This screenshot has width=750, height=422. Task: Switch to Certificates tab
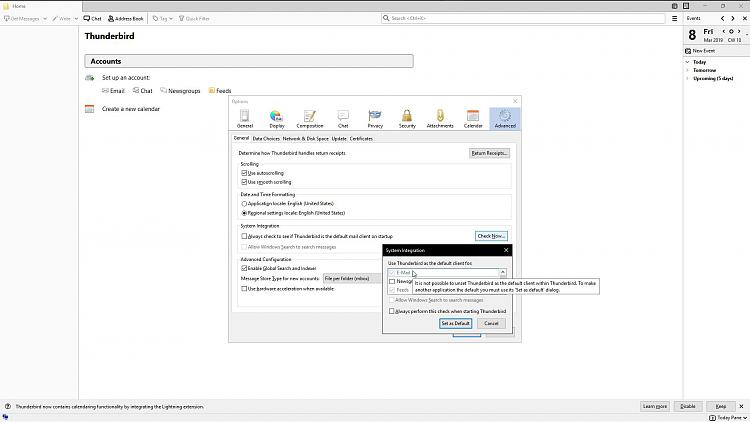pyautogui.click(x=361, y=139)
